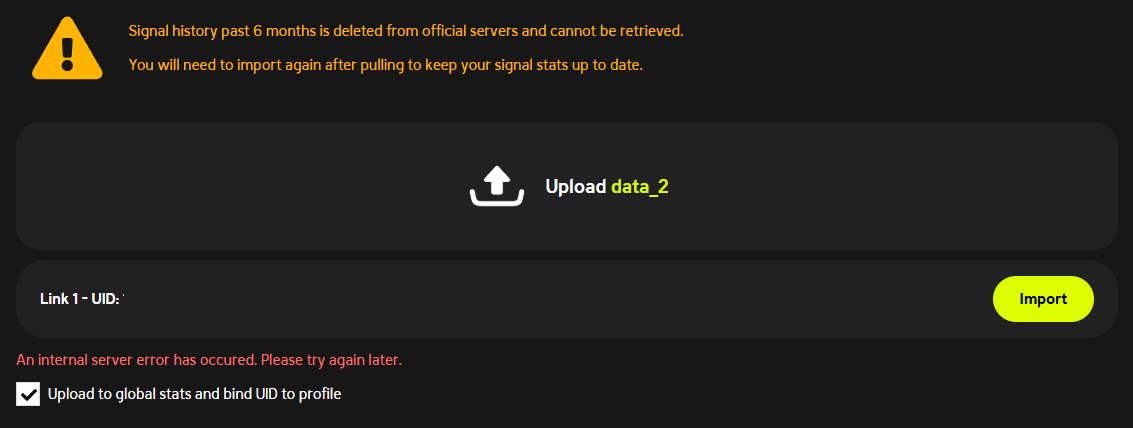Click the 'Link 1 - UID:' label

point(79,299)
